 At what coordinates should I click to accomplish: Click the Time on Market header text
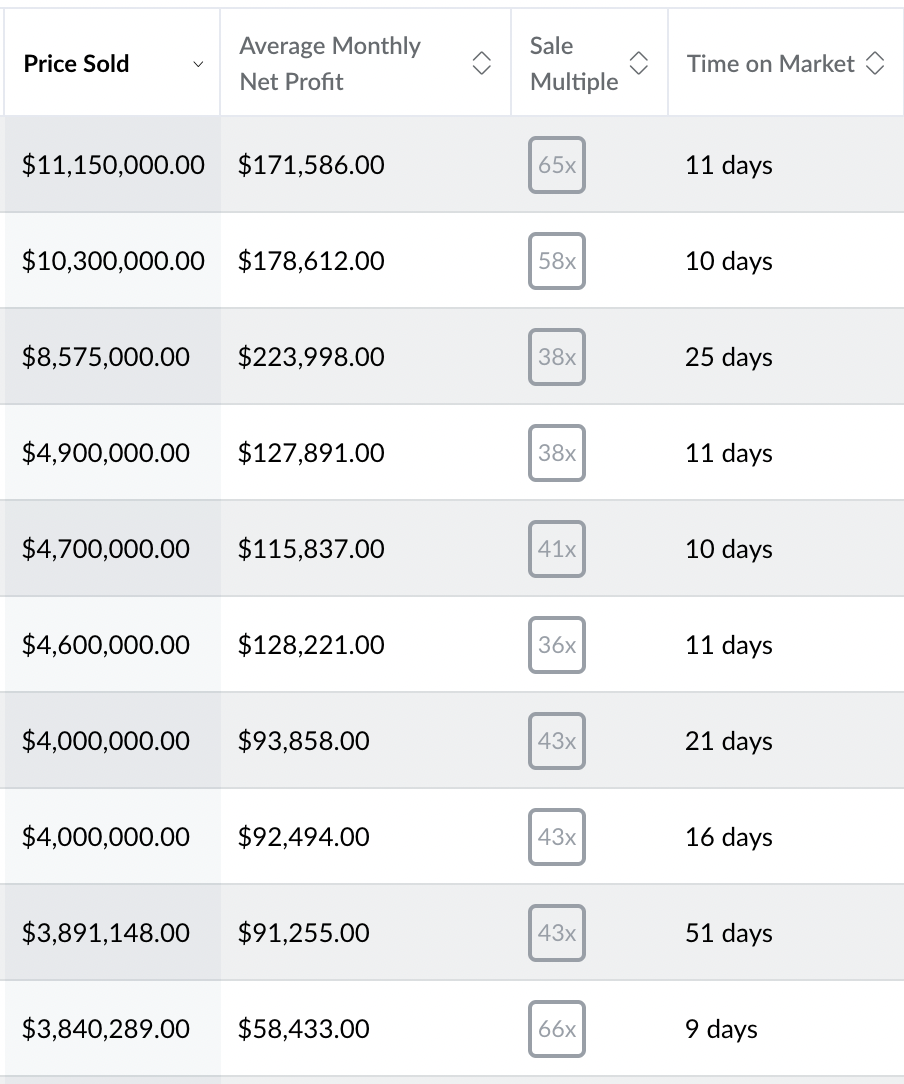coord(770,64)
